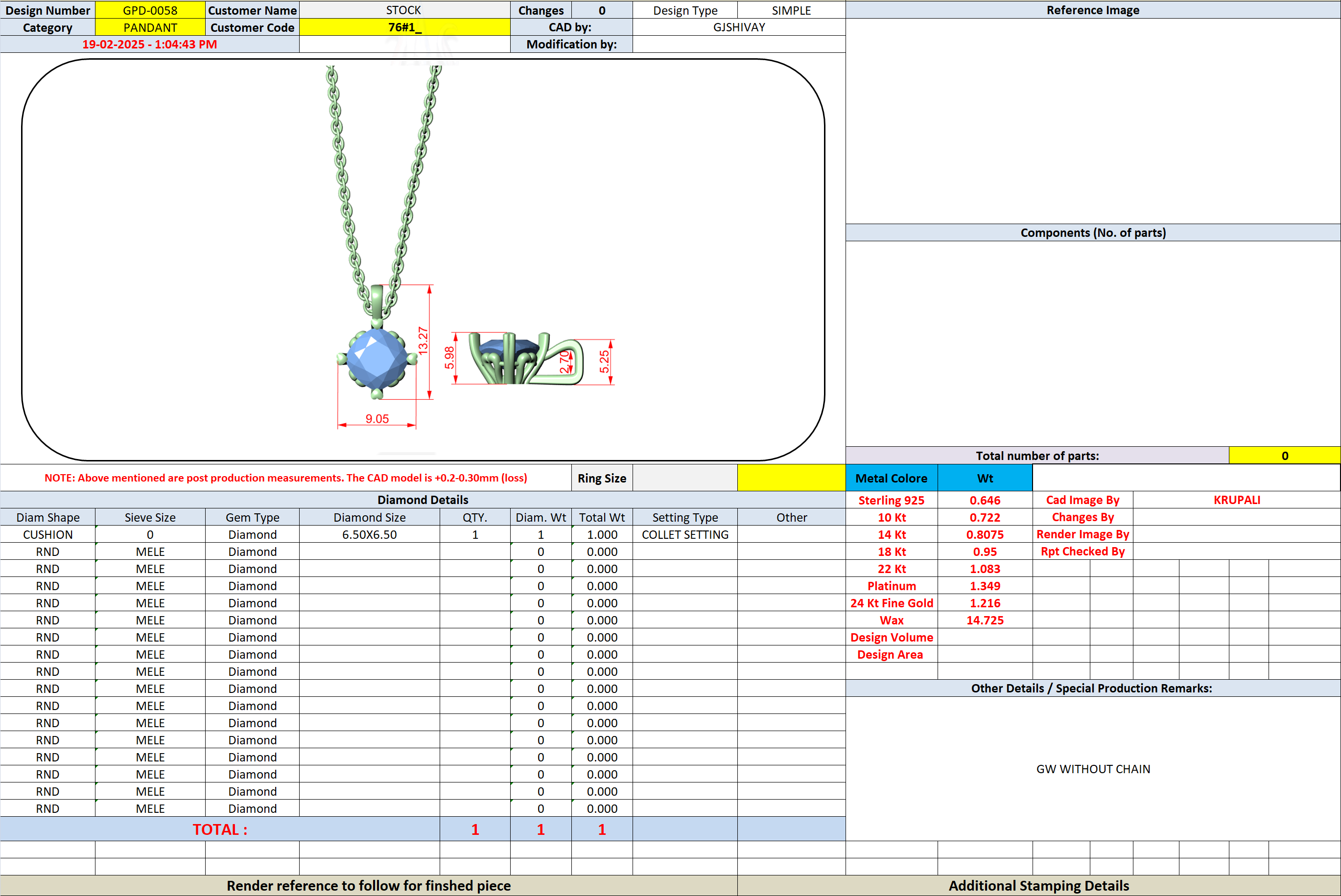Image resolution: width=1341 pixels, height=896 pixels.
Task: Click the blue Wt header cell
Action: [985, 478]
